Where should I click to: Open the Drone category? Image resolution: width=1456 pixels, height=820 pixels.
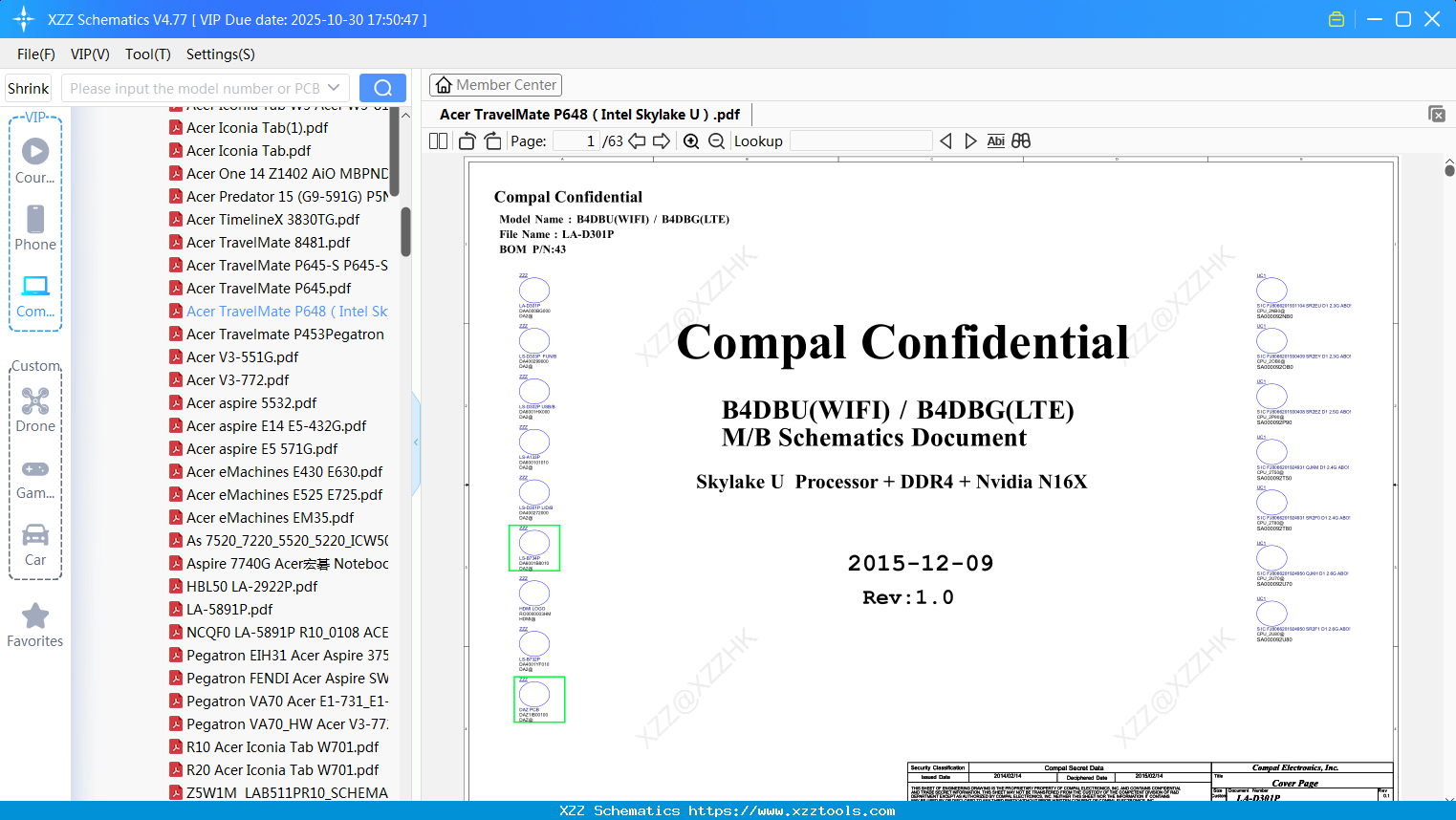tap(35, 409)
